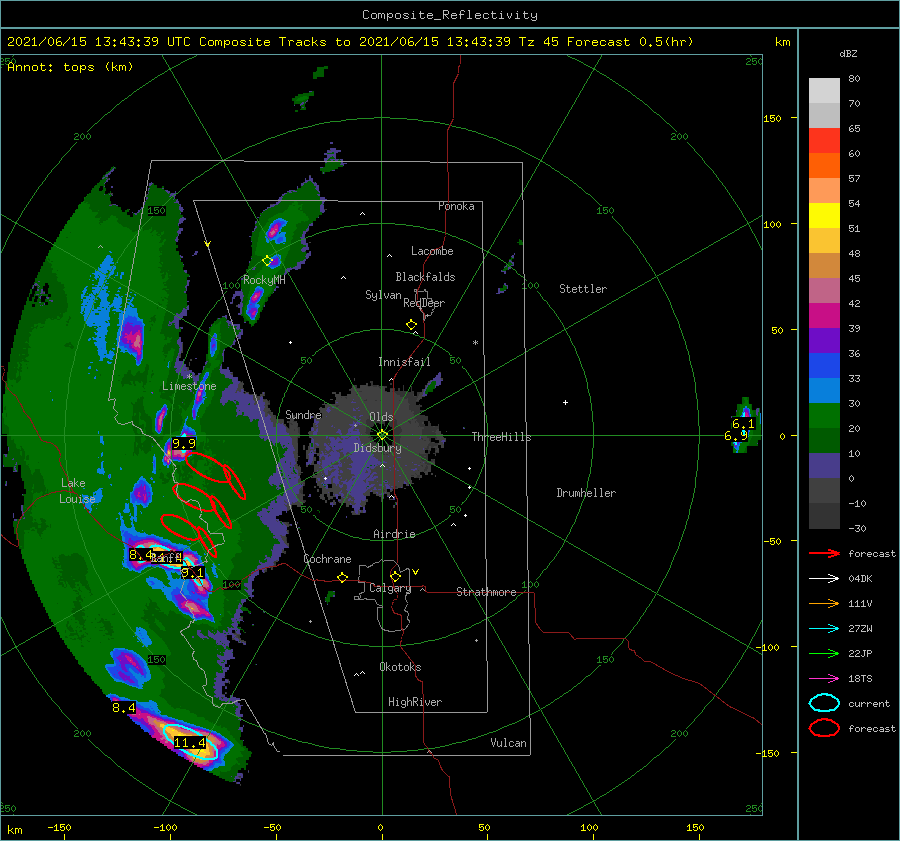Click the magenta 18TS arrow legend
Viewport: 900px width, 841px height.
click(x=824, y=679)
